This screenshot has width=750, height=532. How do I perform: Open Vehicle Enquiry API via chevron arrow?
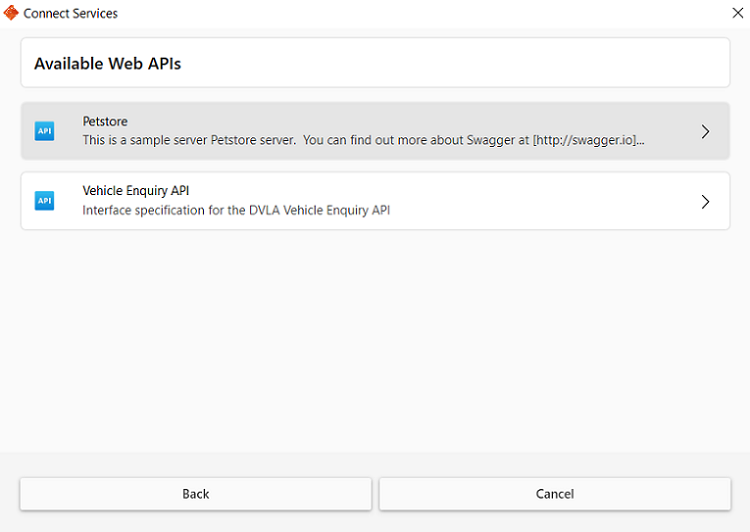(705, 201)
